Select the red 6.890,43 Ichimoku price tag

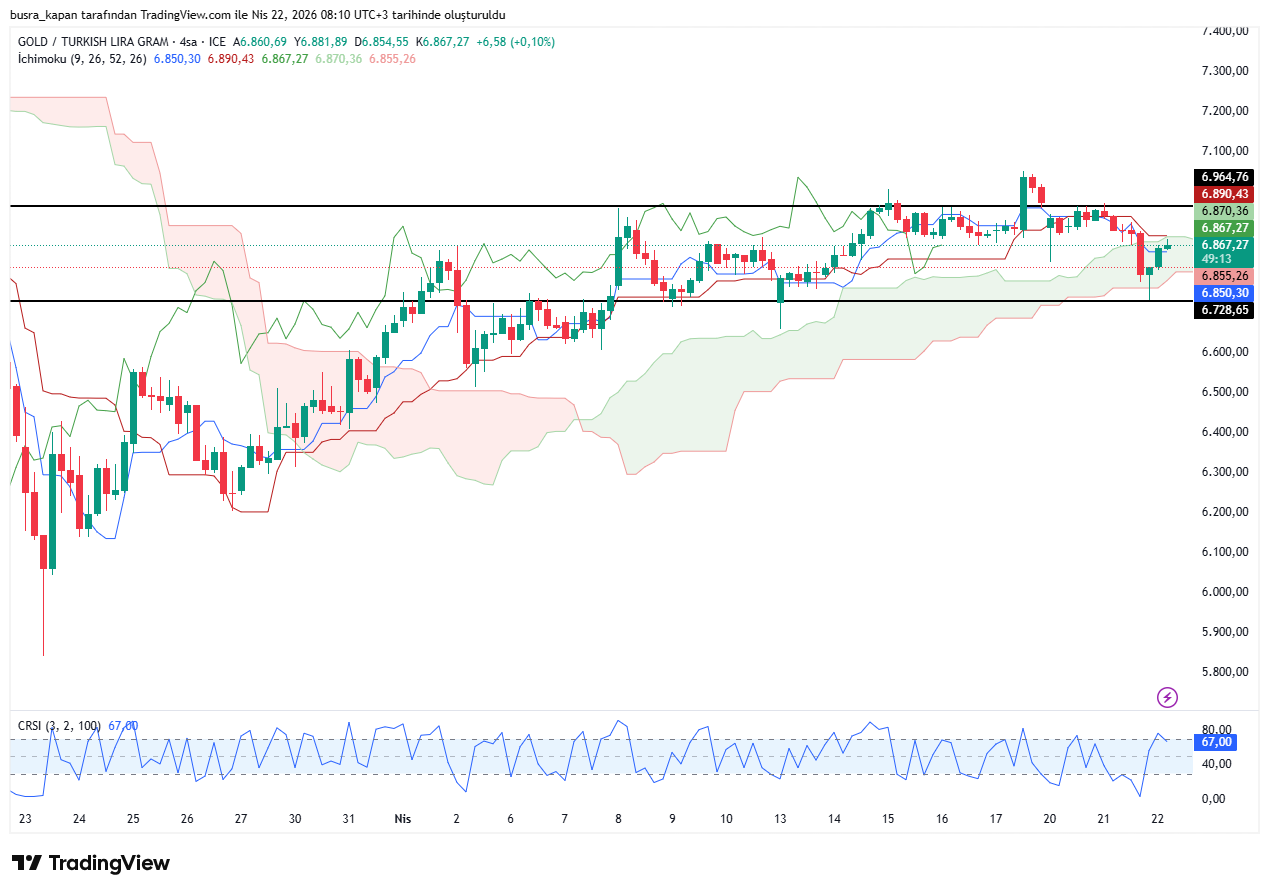pyautogui.click(x=1225, y=194)
